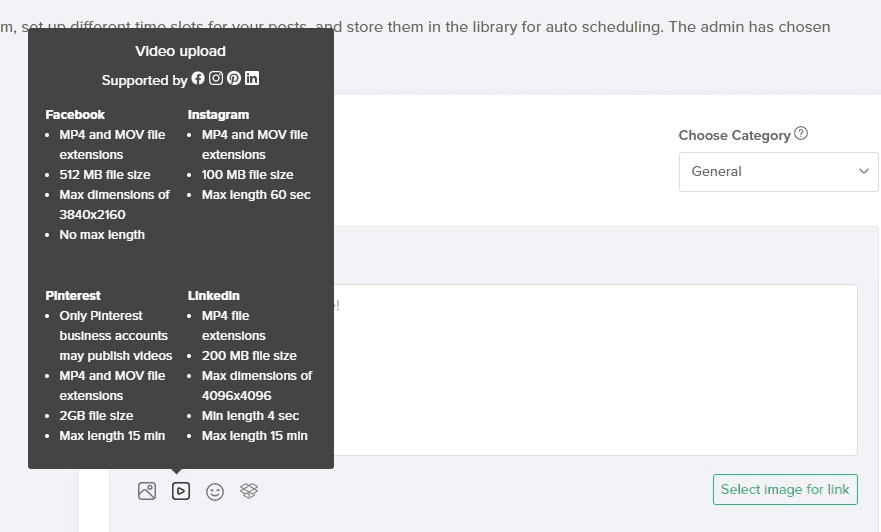This screenshot has width=881, height=532.
Task: Click the '200 MB file size' text
Action: 249,356
